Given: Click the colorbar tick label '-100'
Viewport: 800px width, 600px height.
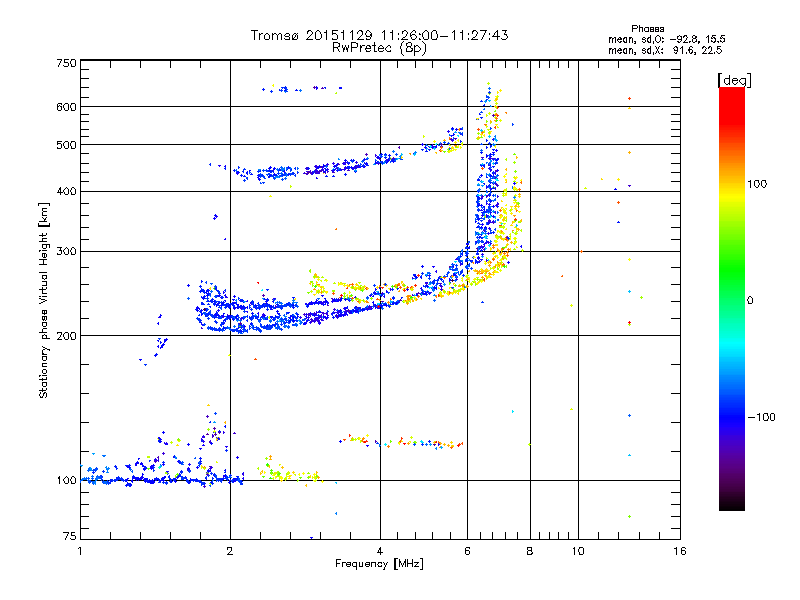Looking at the screenshot, I should coord(761,417).
